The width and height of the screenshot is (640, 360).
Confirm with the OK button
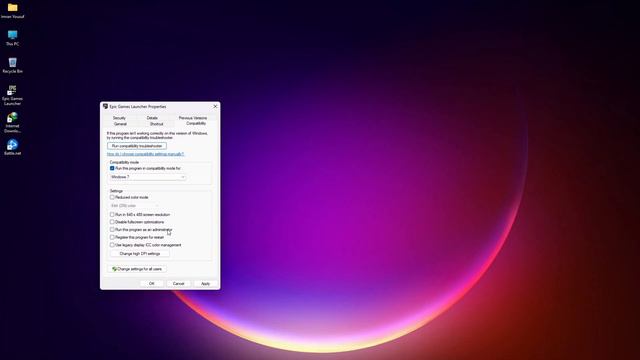(x=151, y=283)
